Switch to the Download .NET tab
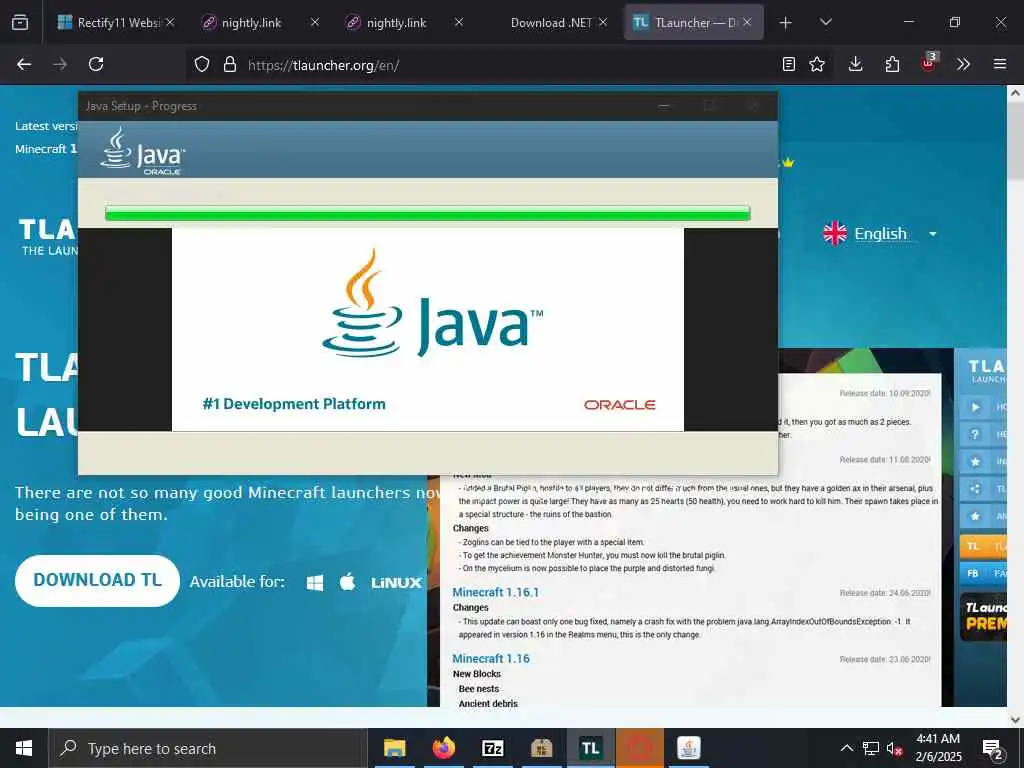Image resolution: width=1024 pixels, height=768 pixels. 551,22
